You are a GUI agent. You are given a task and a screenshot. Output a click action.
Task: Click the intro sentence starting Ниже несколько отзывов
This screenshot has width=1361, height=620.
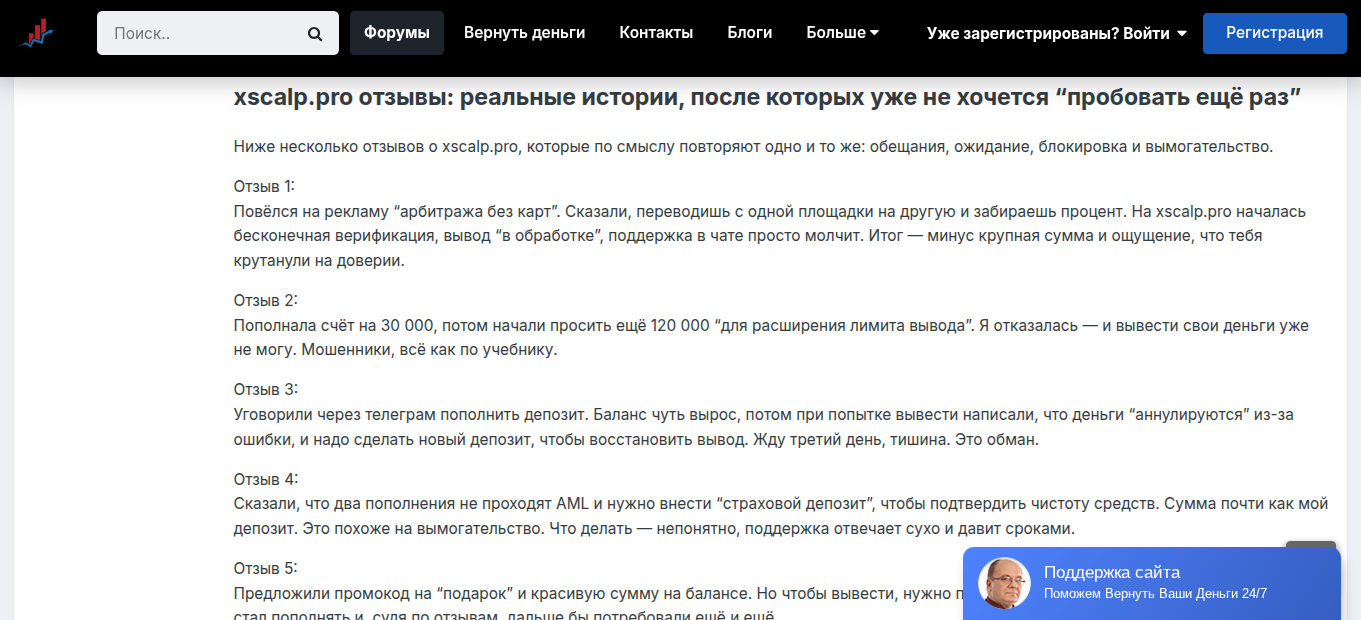(753, 147)
